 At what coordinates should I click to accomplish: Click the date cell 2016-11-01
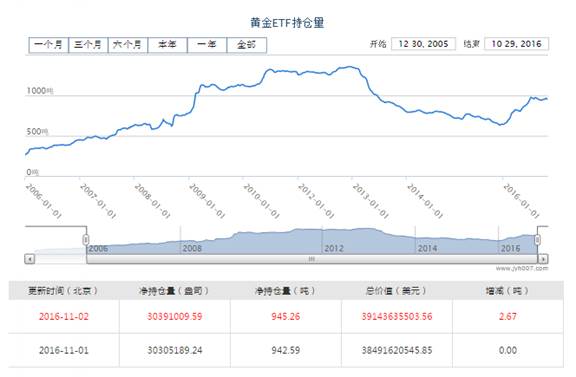click(x=64, y=350)
